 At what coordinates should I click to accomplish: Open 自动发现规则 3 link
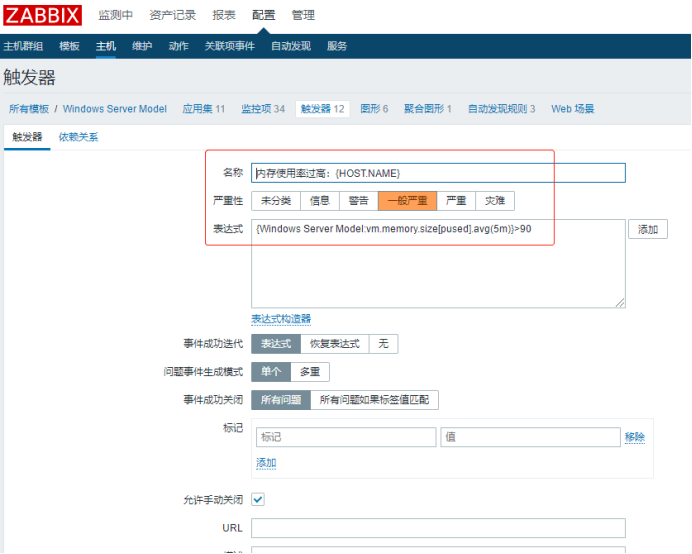(x=502, y=109)
